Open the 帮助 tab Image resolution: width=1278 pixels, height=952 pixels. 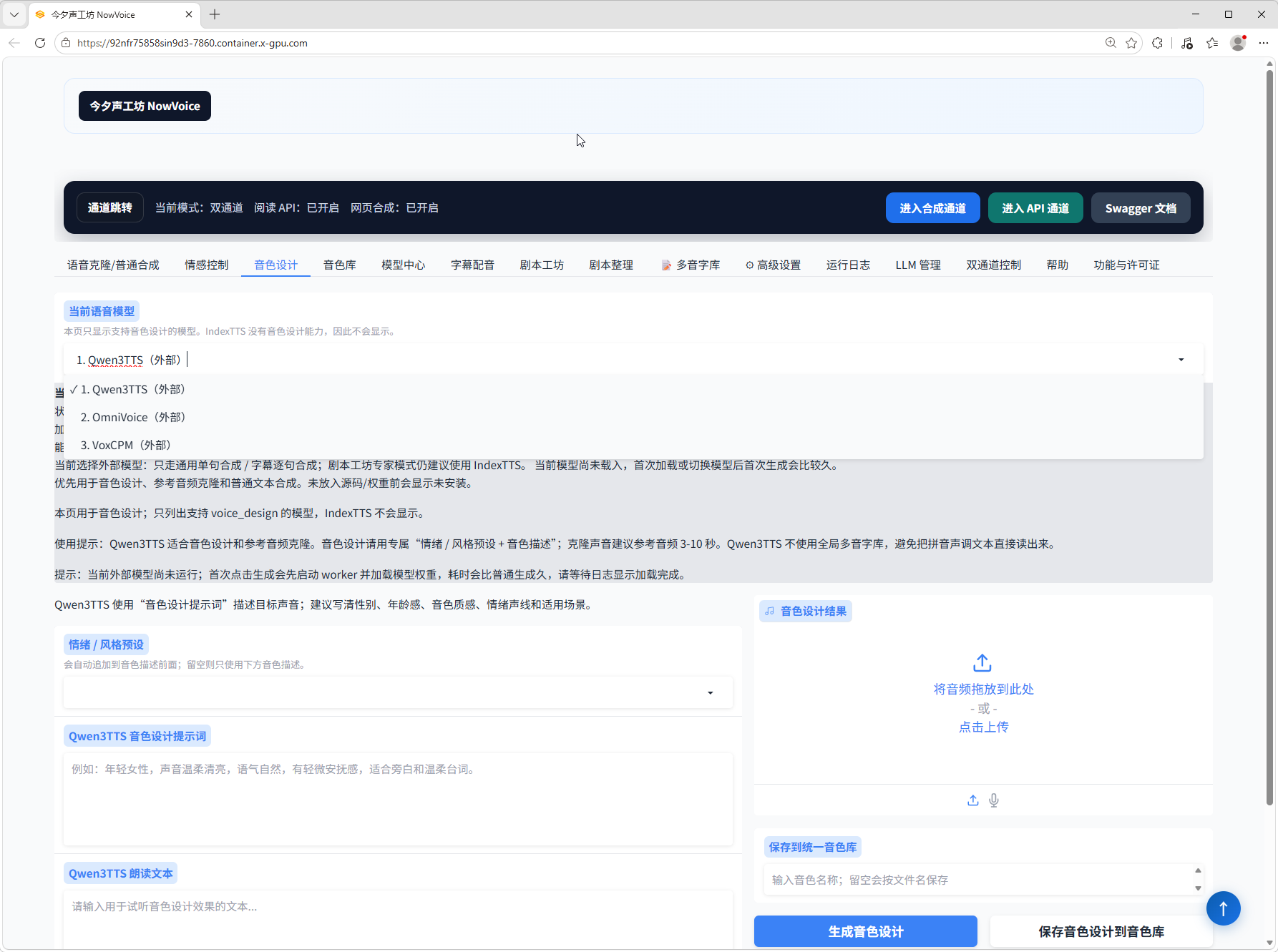pos(1057,265)
